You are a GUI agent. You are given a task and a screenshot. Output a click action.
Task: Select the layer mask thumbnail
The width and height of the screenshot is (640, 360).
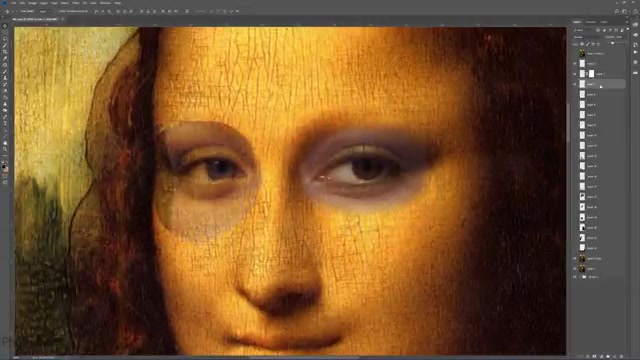coord(591,74)
